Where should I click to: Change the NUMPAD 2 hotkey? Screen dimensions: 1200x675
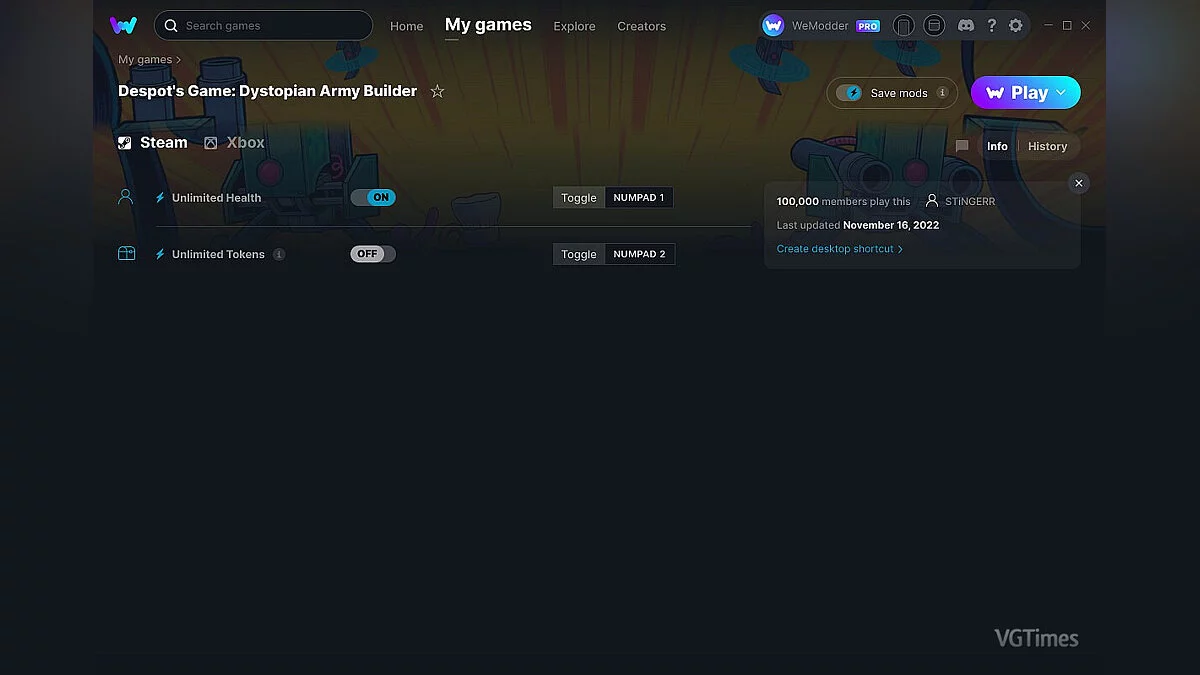pos(640,254)
